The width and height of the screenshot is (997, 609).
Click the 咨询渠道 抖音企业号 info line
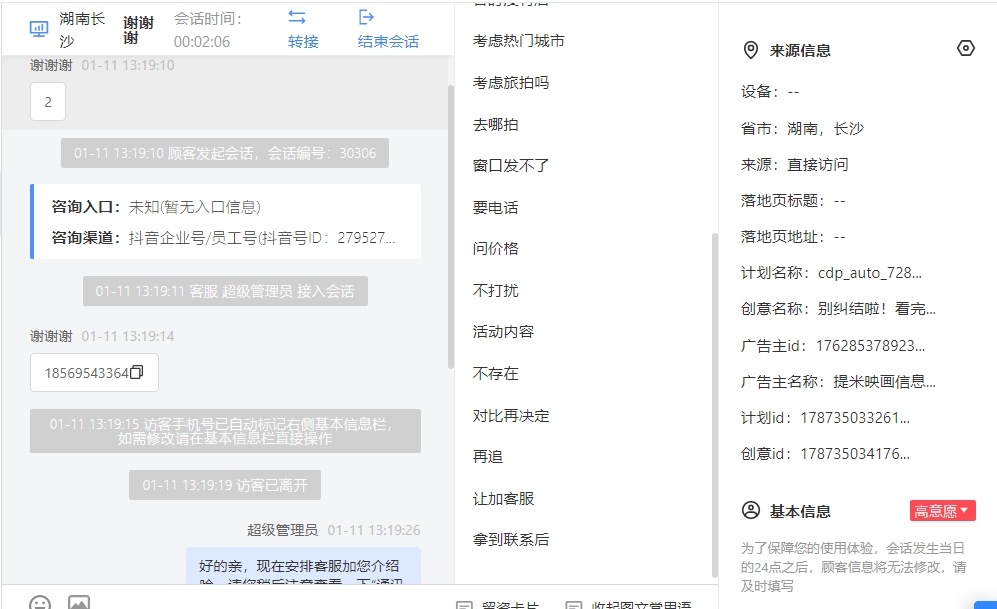coord(223,238)
